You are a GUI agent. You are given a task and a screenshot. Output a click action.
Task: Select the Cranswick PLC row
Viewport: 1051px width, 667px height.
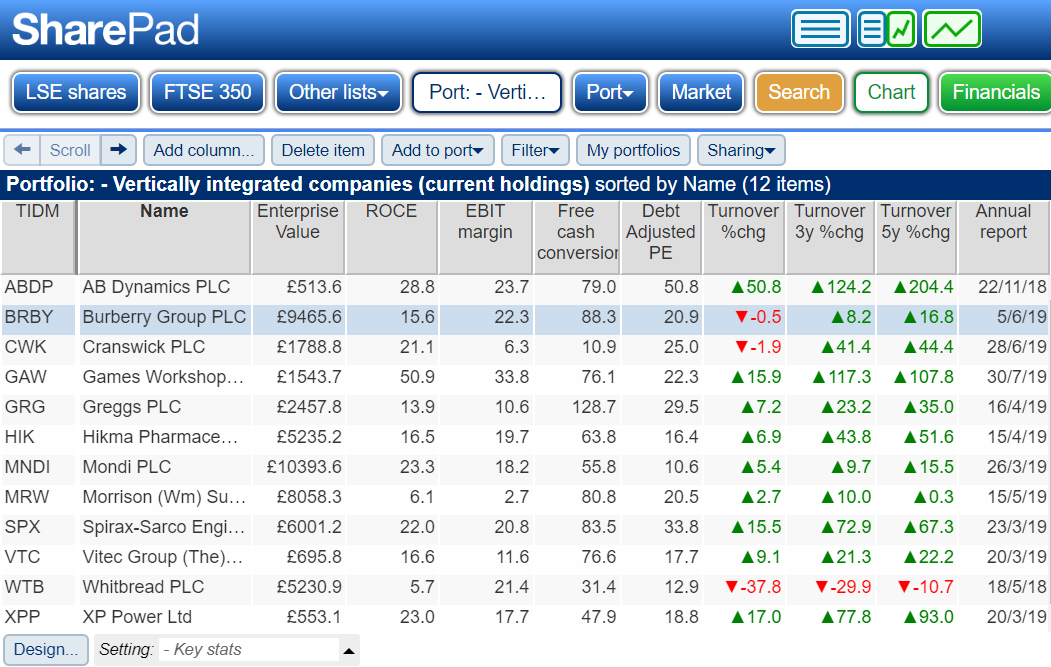pyautogui.click(x=526, y=347)
